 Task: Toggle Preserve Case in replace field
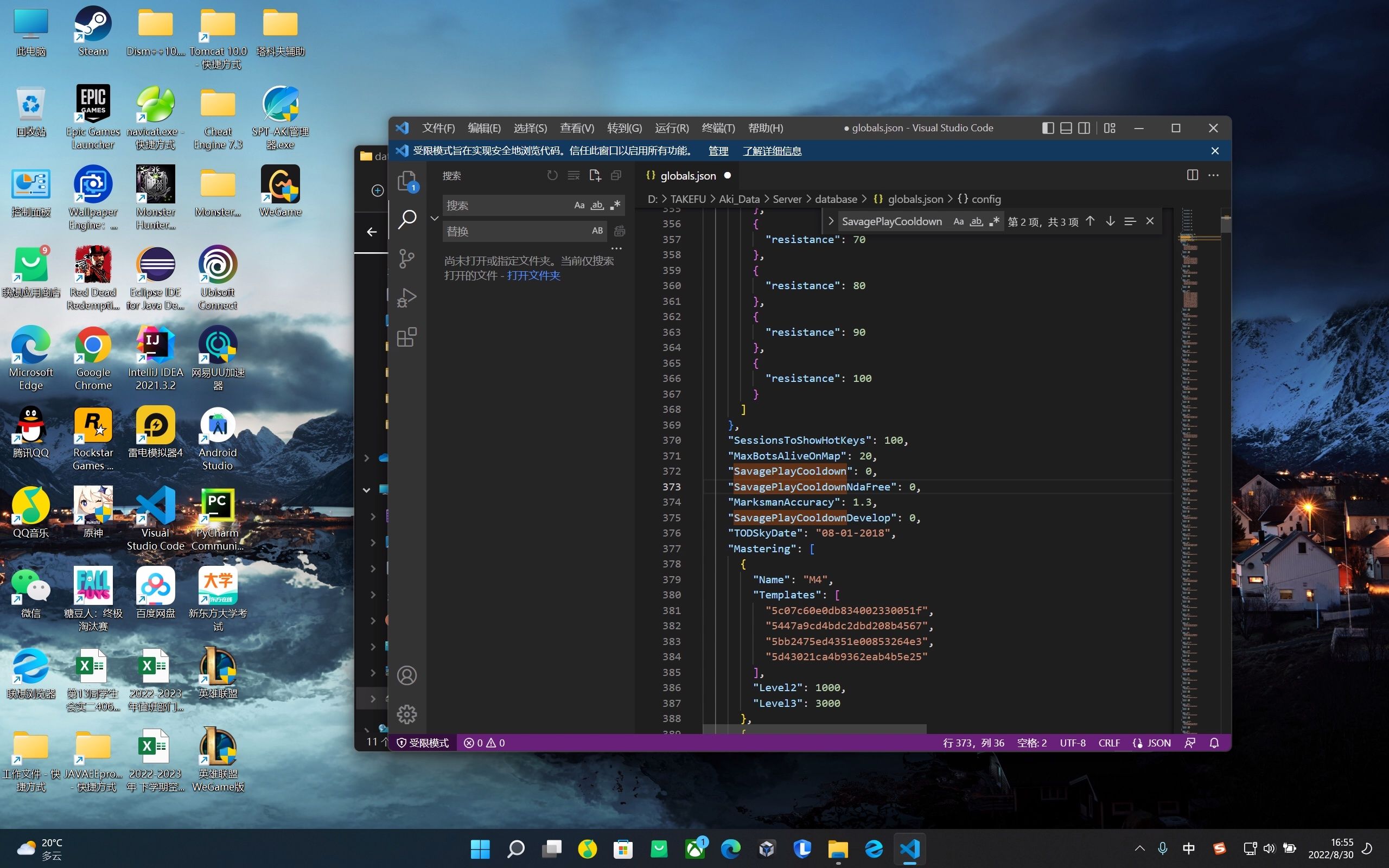click(597, 231)
